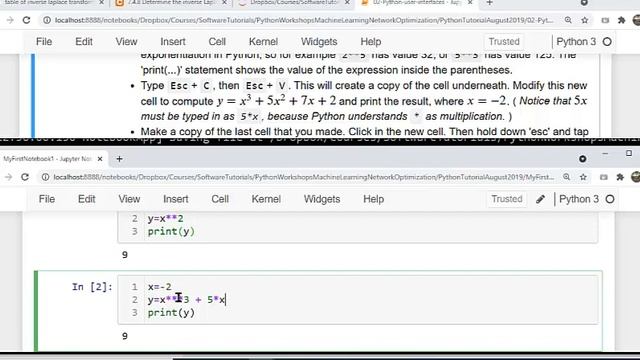Click site info icon in top address bar
640x360 pixels.
point(47,20)
